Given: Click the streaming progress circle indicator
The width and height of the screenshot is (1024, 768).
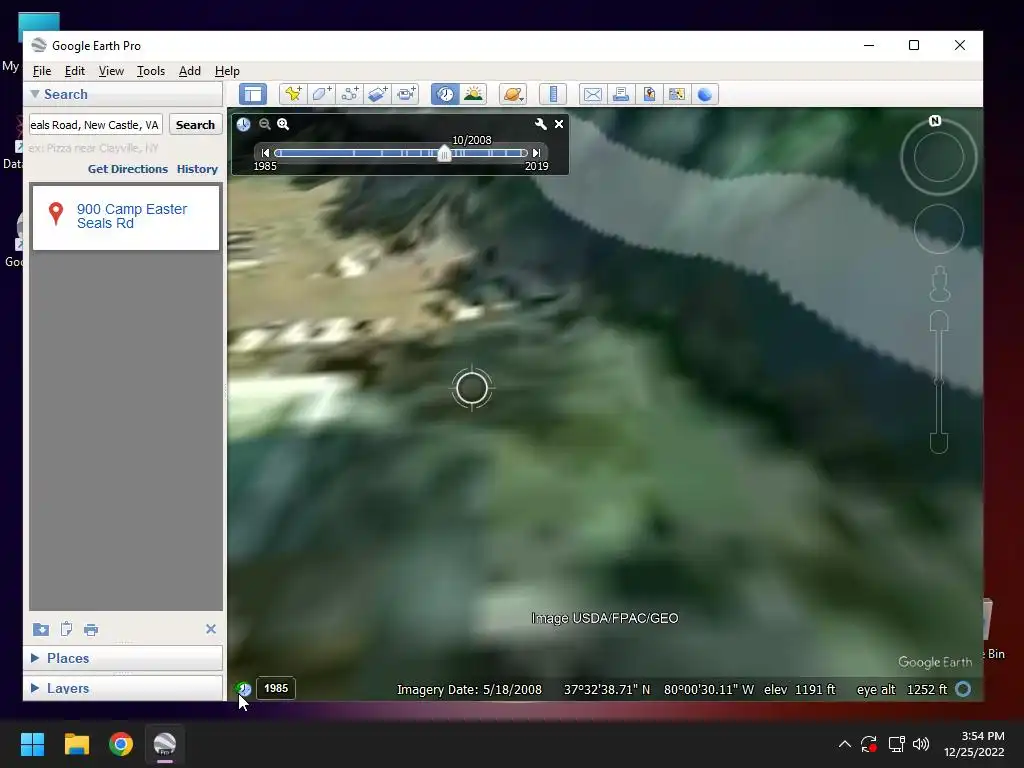Looking at the screenshot, I should pyautogui.click(x=963, y=689).
